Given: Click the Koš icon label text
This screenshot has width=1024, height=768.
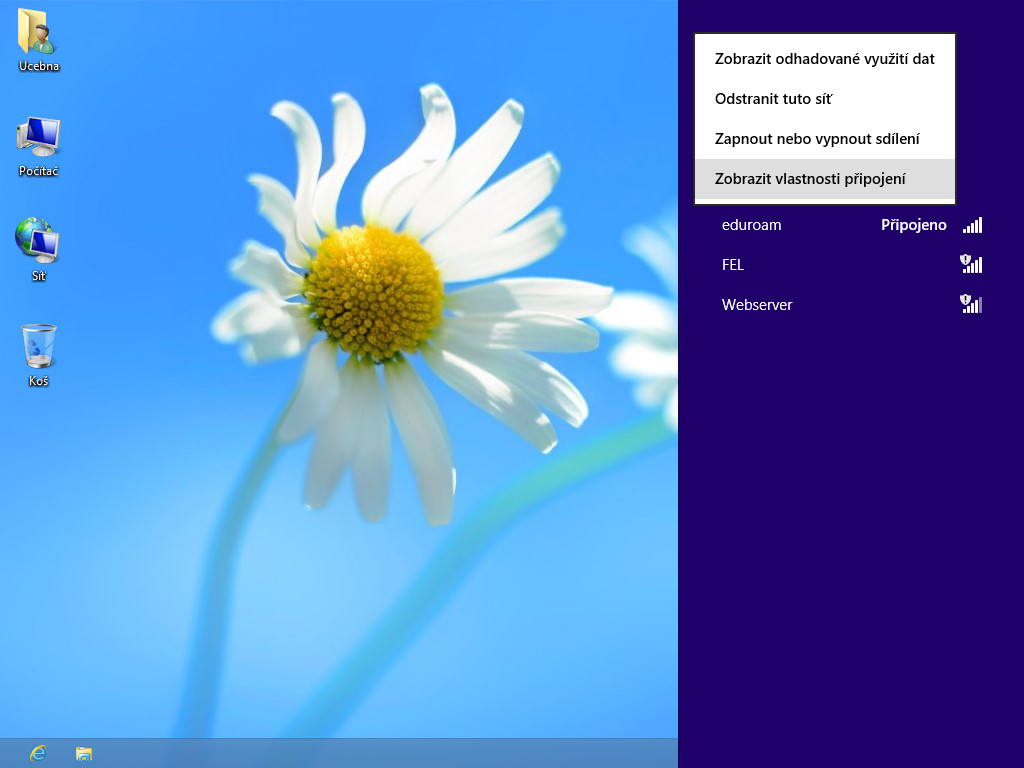Looking at the screenshot, I should click(39, 381).
